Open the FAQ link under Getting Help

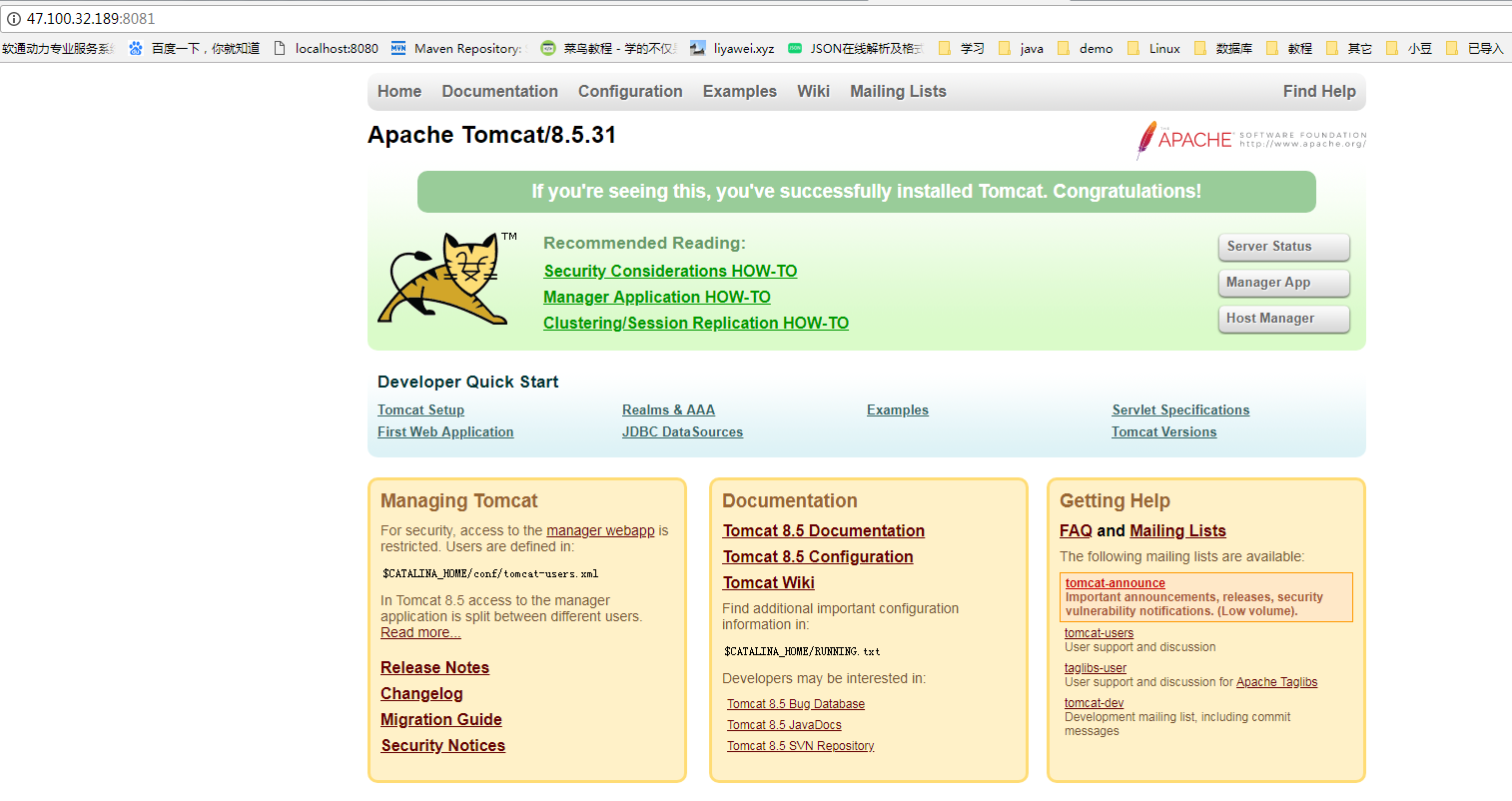click(1076, 530)
